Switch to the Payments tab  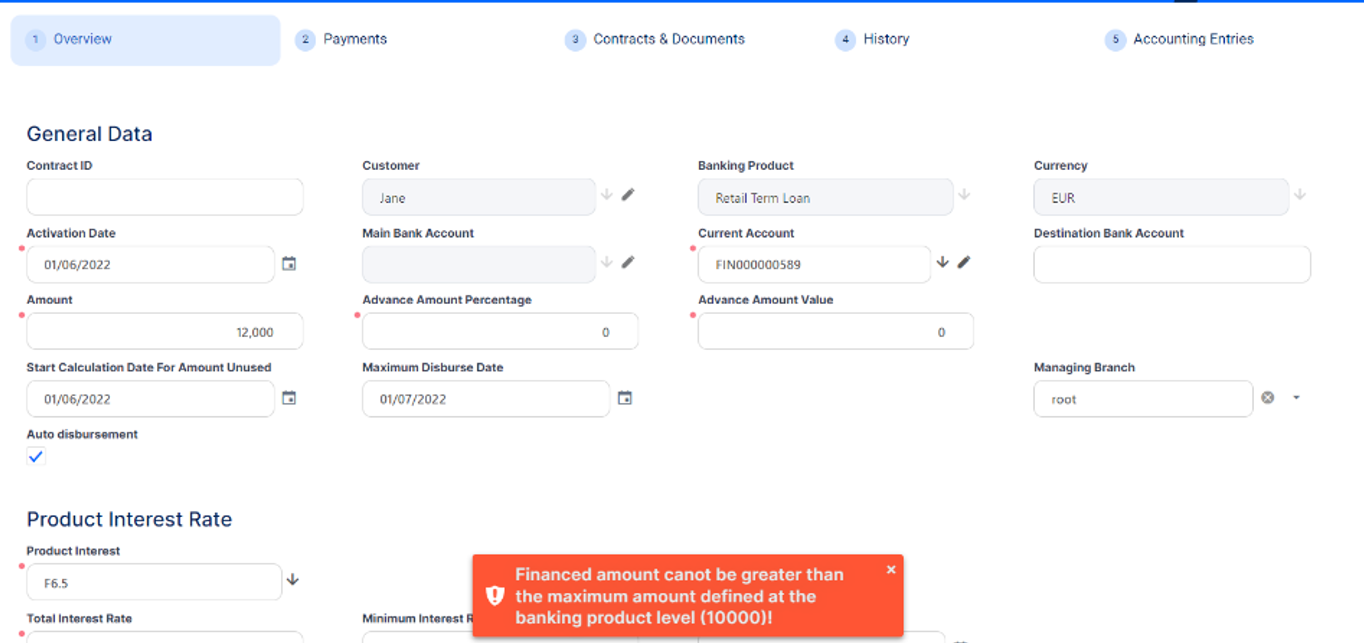click(x=354, y=39)
